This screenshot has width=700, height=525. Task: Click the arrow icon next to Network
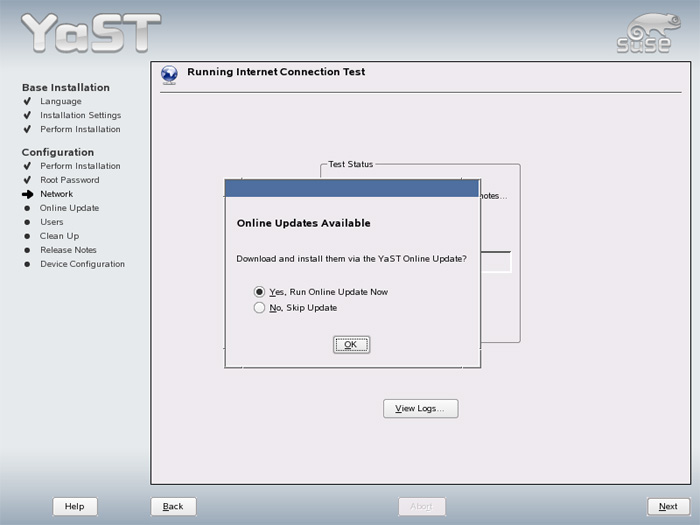tap(28, 194)
